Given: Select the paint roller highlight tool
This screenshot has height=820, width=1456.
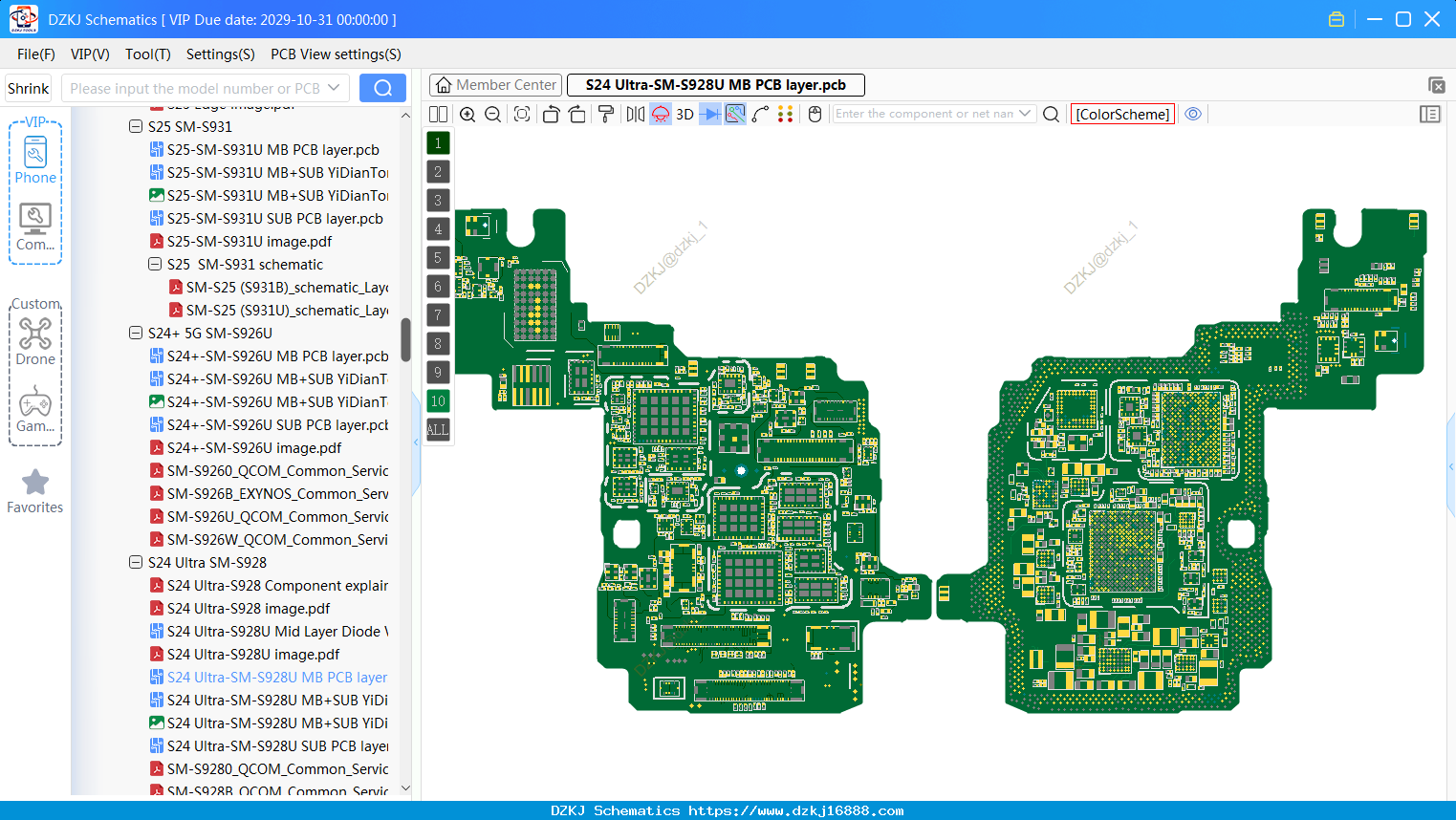Looking at the screenshot, I should coord(606,114).
